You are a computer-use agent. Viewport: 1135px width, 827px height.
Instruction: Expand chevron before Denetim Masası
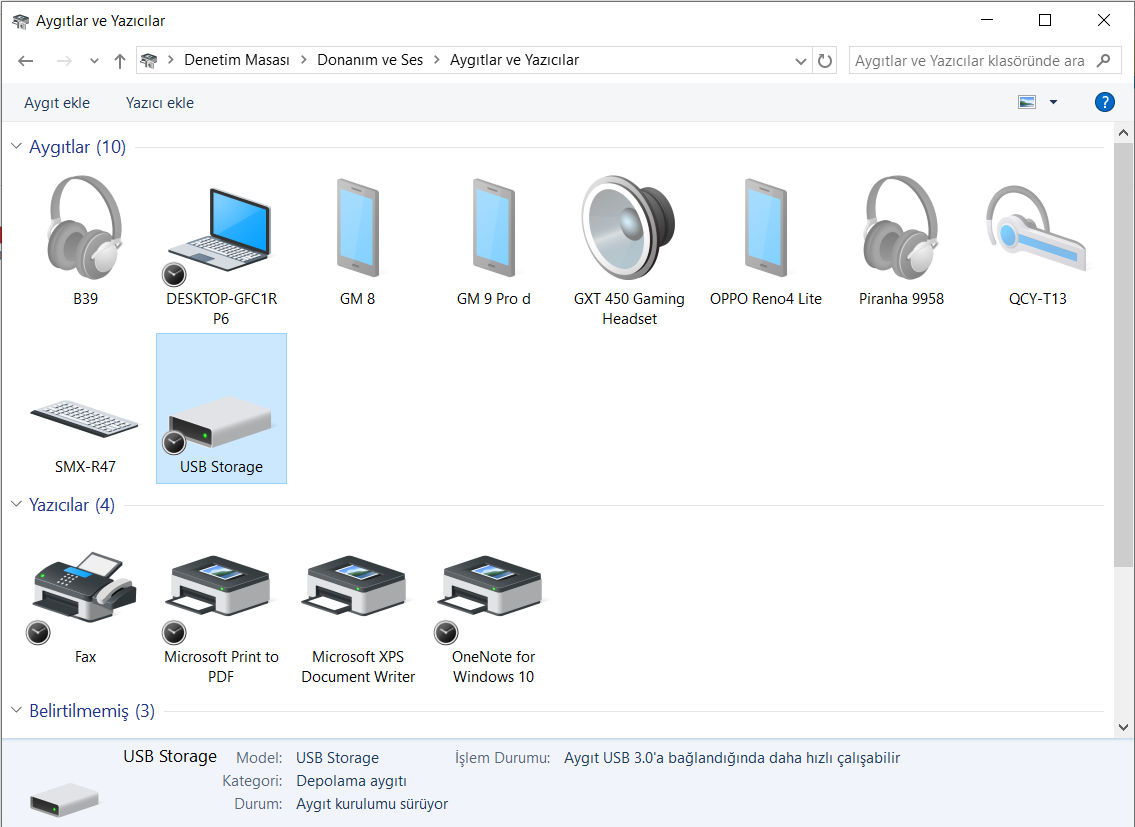pos(171,60)
